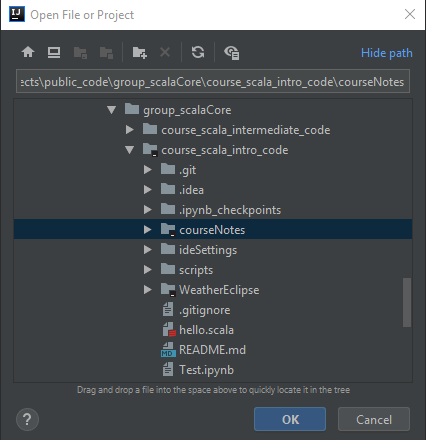Screen dimensions: 426x440
Task: Collapse the group_scalaCore folder
Action: click(112, 110)
